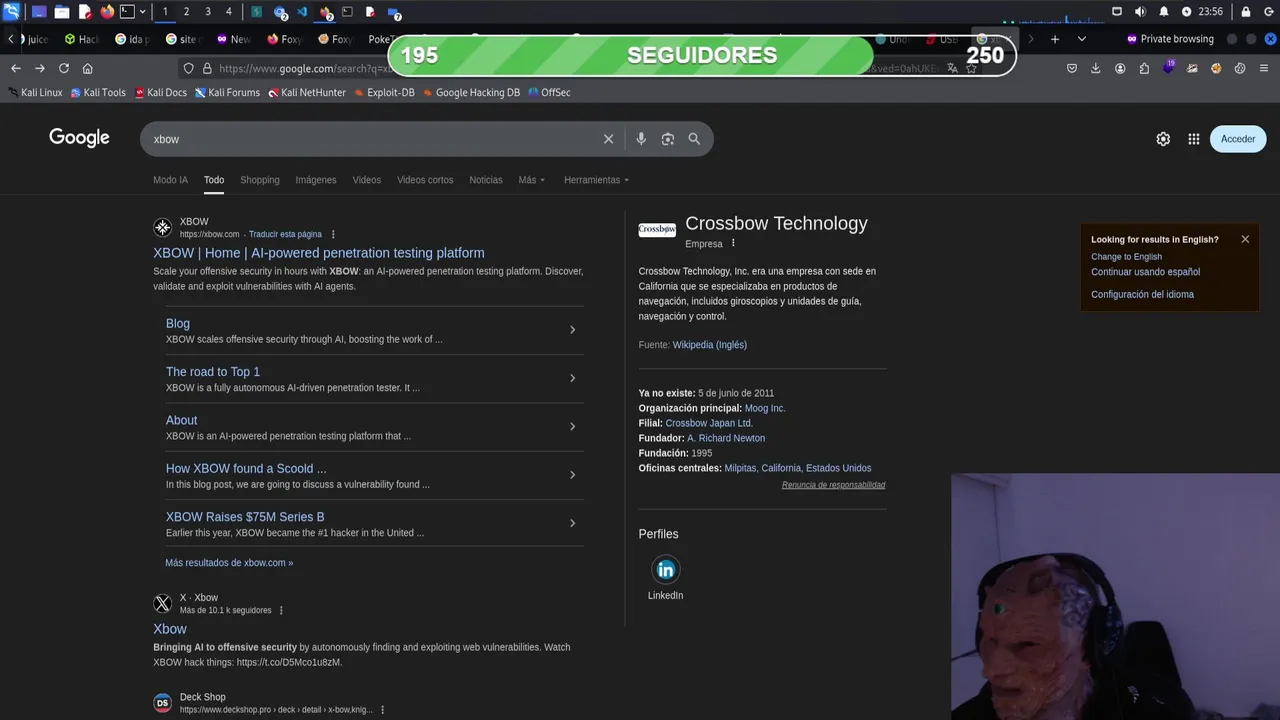Open the X Xbow profile result link
Image resolution: width=1280 pixels, height=720 pixels.
(170, 629)
